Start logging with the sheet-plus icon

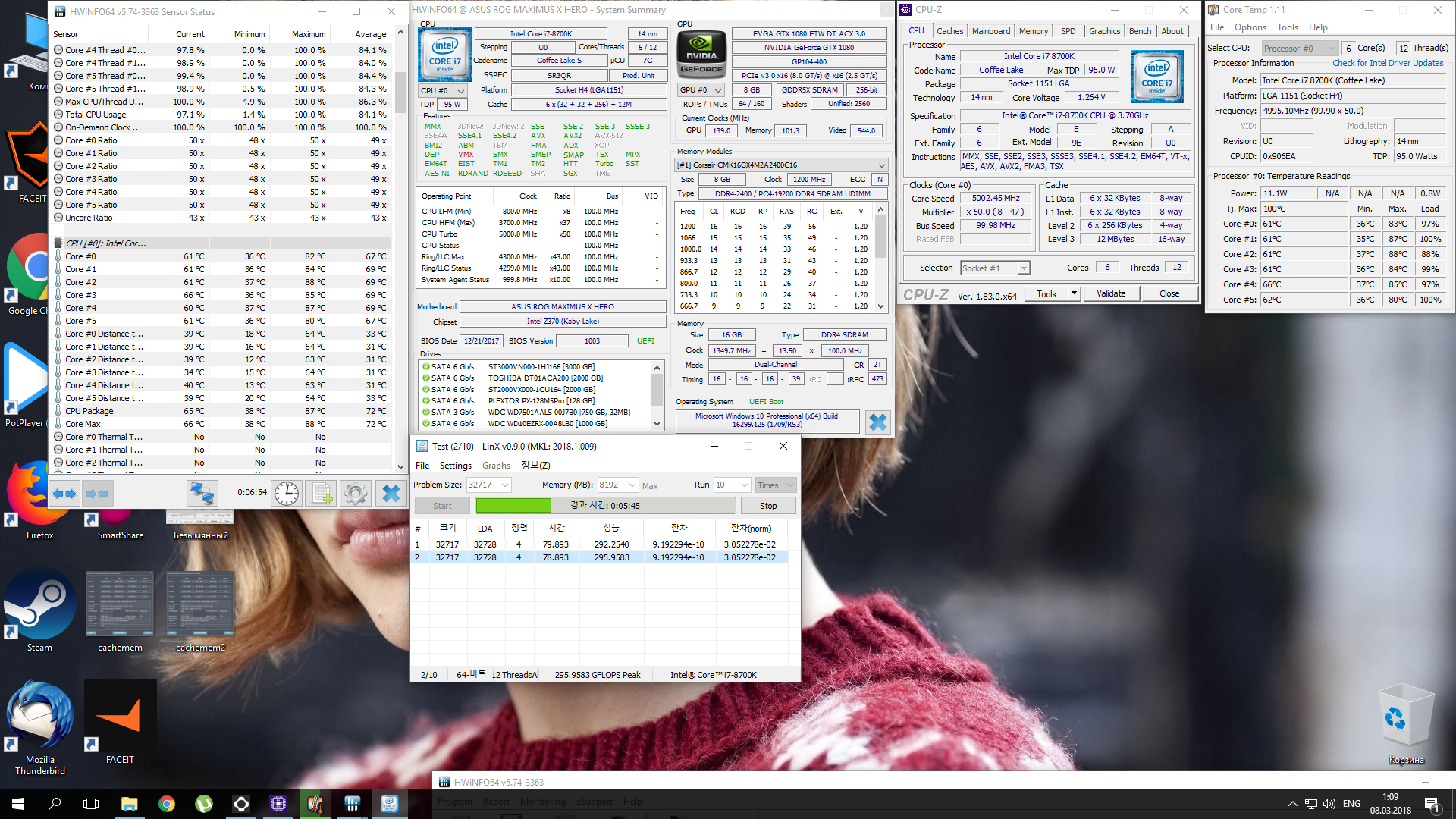(321, 494)
